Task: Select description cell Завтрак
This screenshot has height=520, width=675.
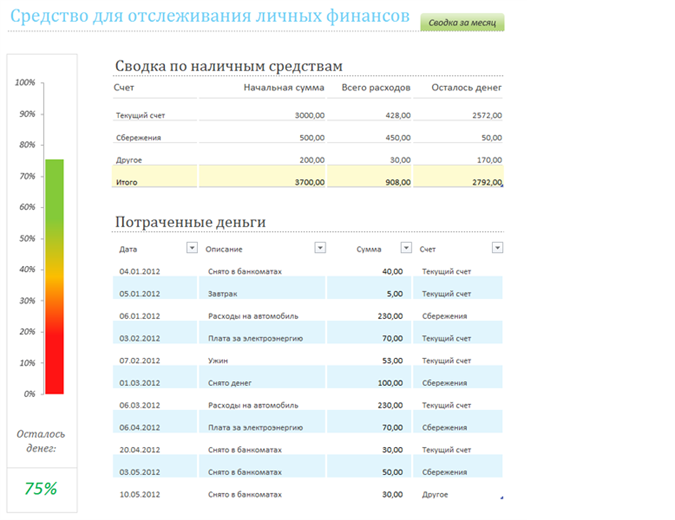Action: [223, 294]
